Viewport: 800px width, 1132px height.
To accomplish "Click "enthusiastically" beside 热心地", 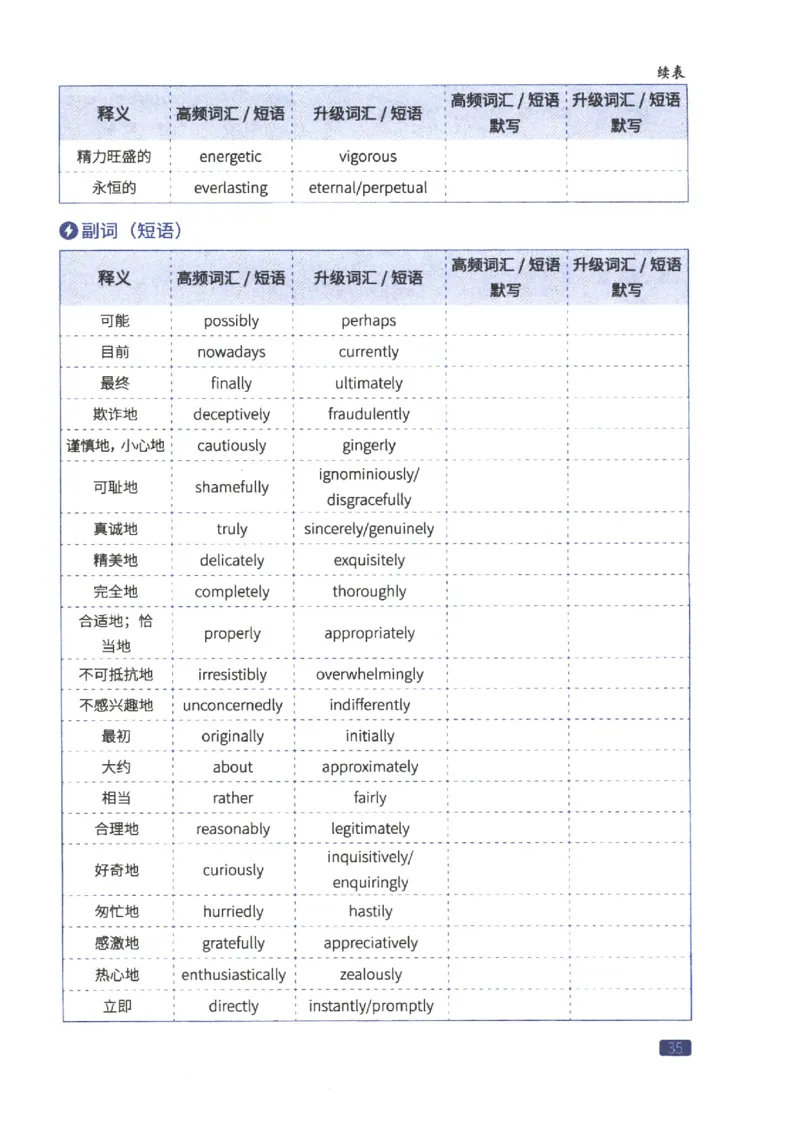I will point(232,974).
